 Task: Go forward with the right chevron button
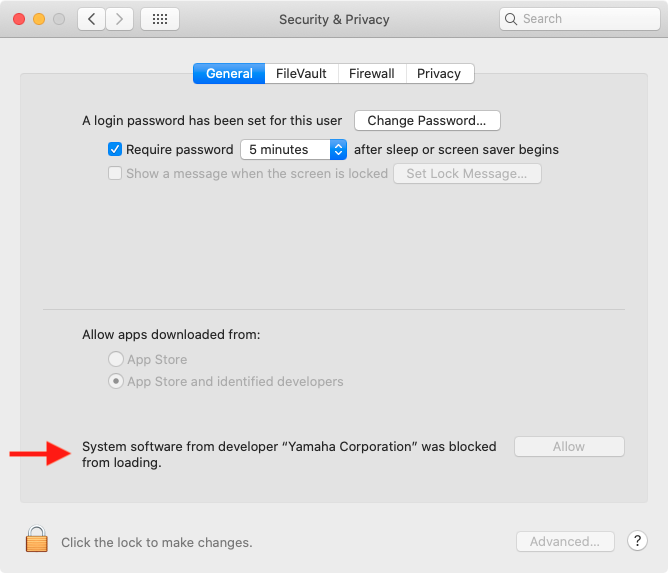point(120,19)
